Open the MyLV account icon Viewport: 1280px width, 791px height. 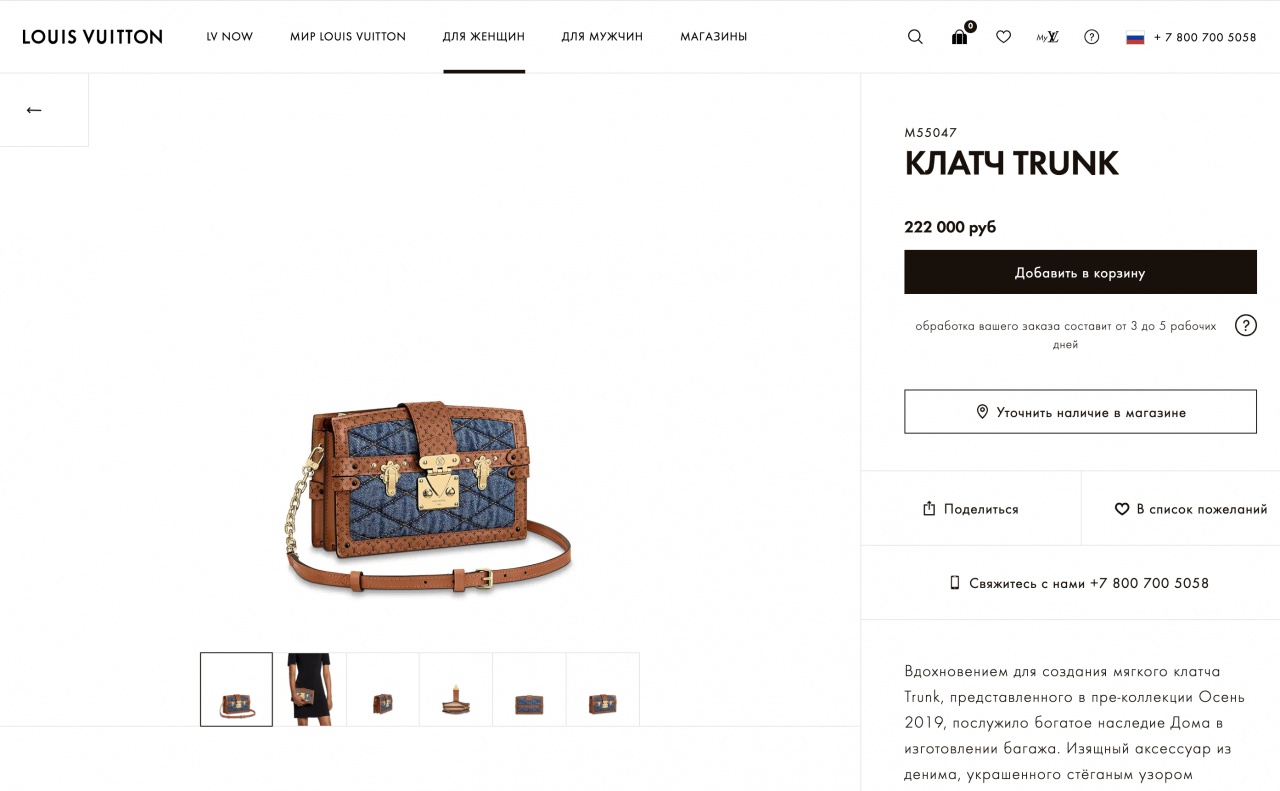(1047, 37)
